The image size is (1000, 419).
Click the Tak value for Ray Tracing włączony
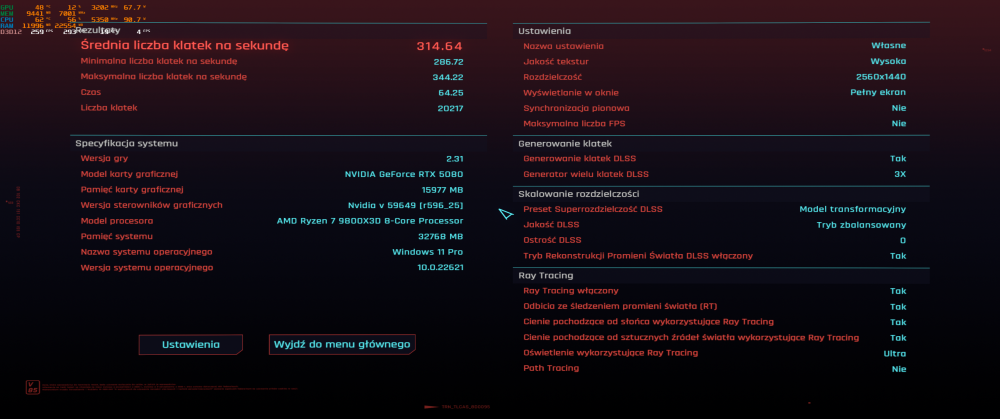(898, 291)
